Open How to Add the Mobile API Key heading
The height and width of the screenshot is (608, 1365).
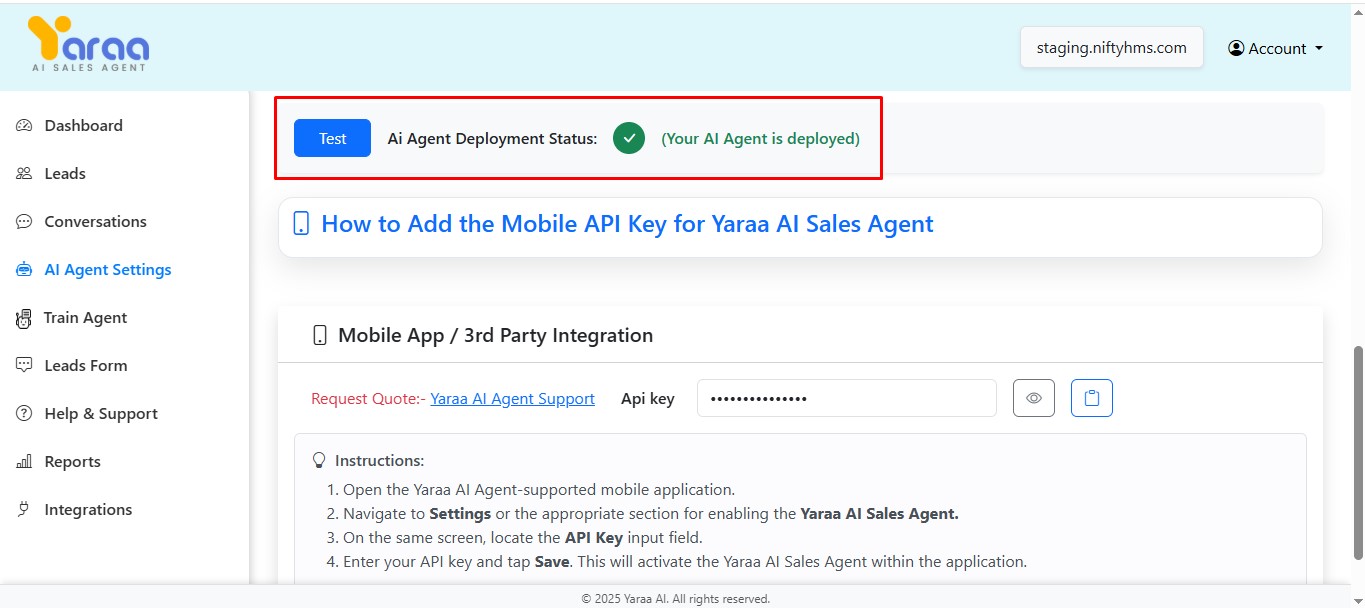tap(627, 223)
